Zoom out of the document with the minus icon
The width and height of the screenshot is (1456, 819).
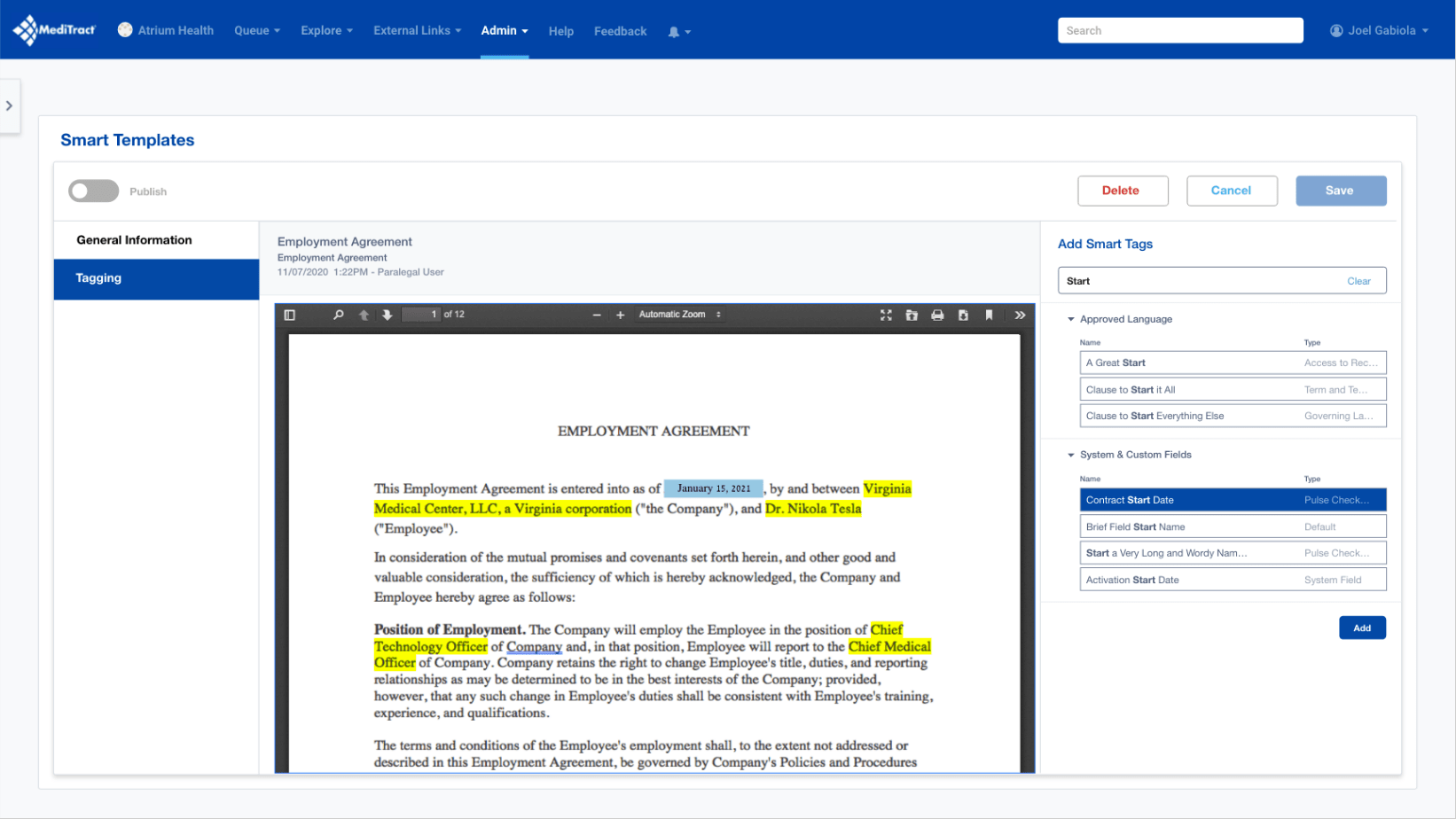click(x=596, y=315)
